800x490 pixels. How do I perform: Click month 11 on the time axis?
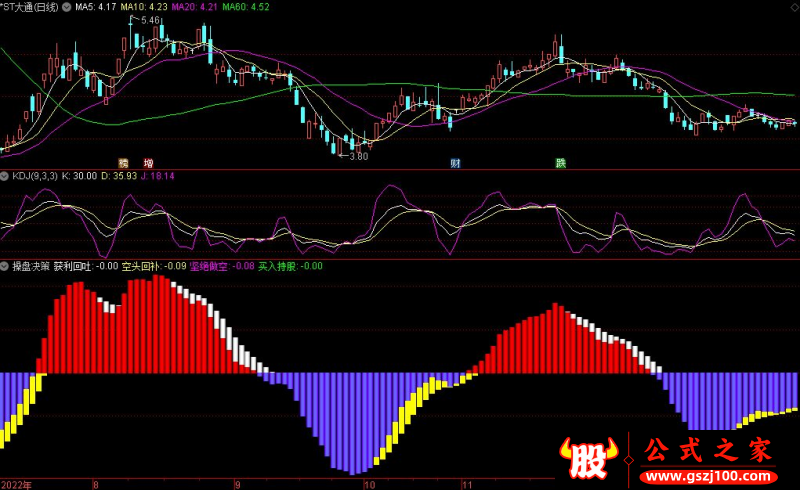pyautogui.click(x=467, y=484)
